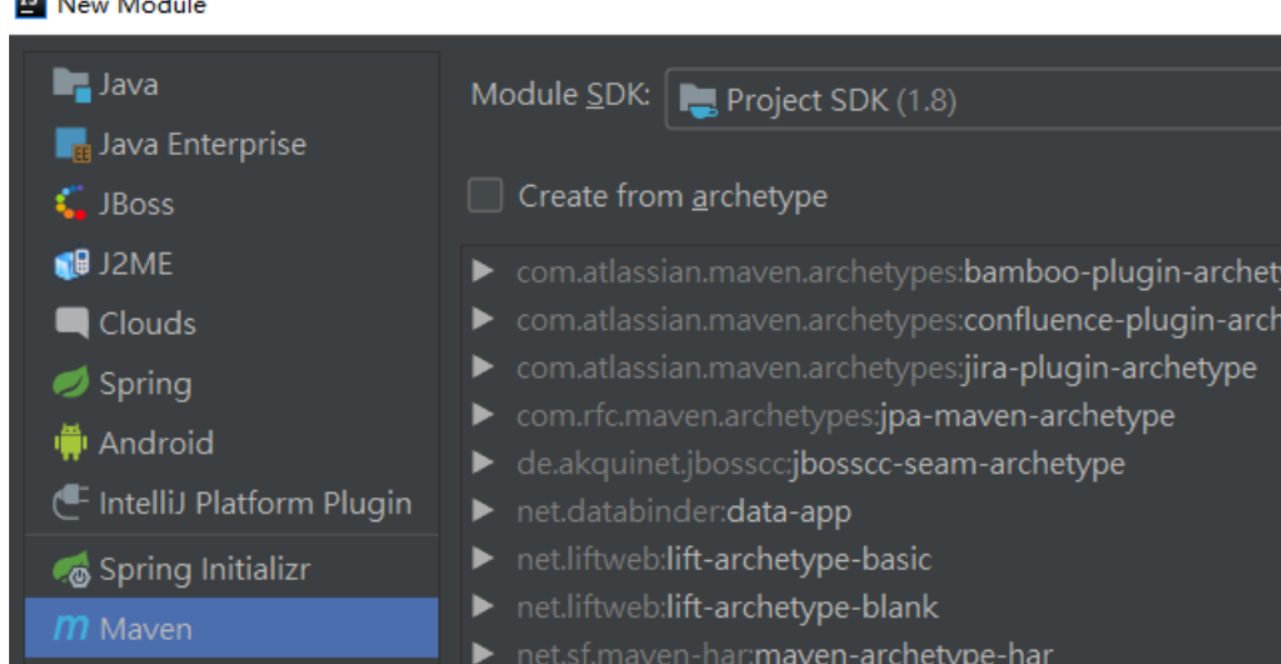Click the Java Enterprise icon
The height and width of the screenshot is (664, 1281).
coord(72,145)
